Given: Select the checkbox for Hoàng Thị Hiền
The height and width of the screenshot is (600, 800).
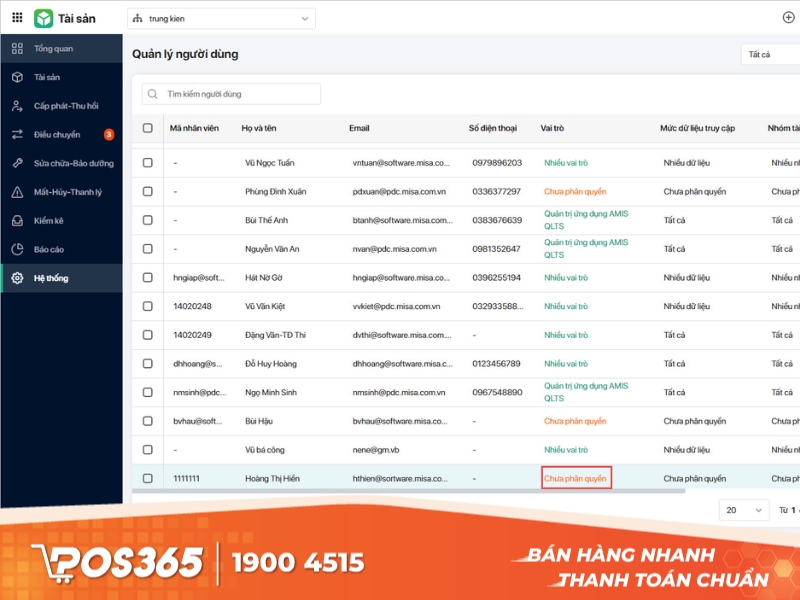Looking at the screenshot, I should 148,479.
